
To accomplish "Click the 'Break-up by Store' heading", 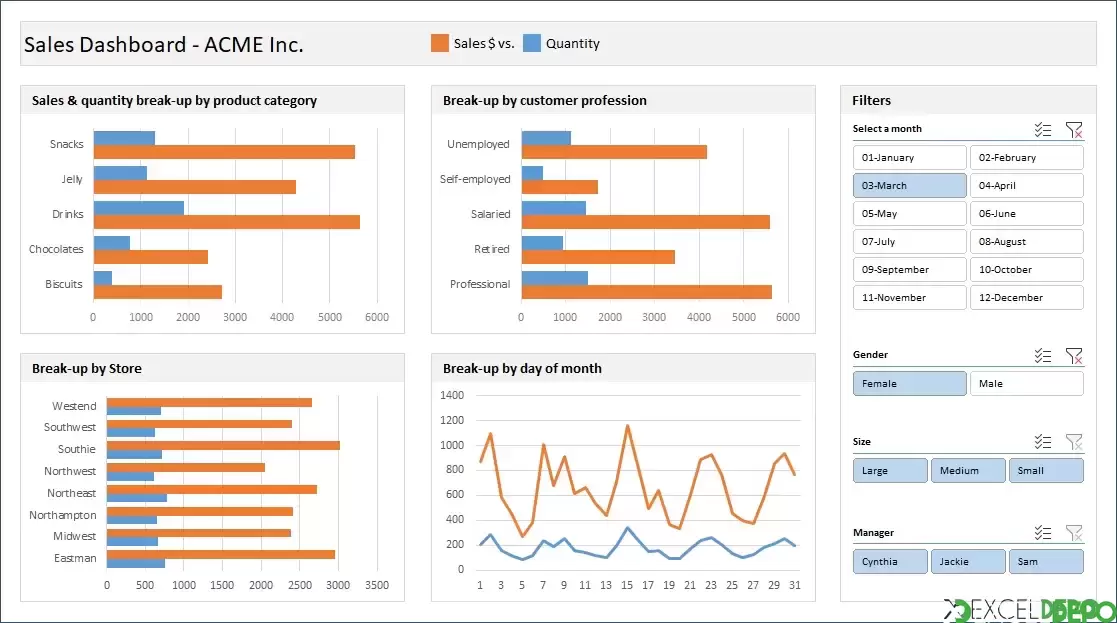I will click(x=87, y=368).
